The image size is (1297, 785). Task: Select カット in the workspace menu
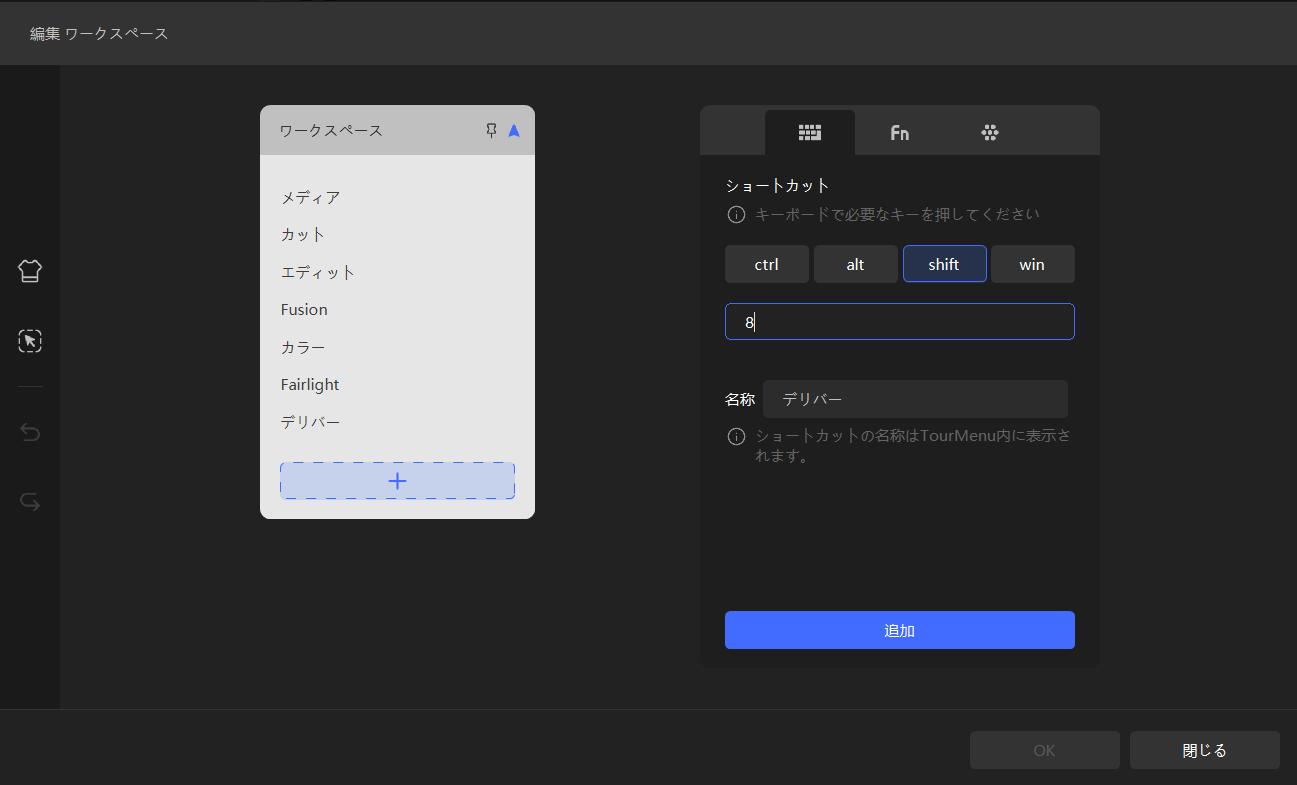303,234
